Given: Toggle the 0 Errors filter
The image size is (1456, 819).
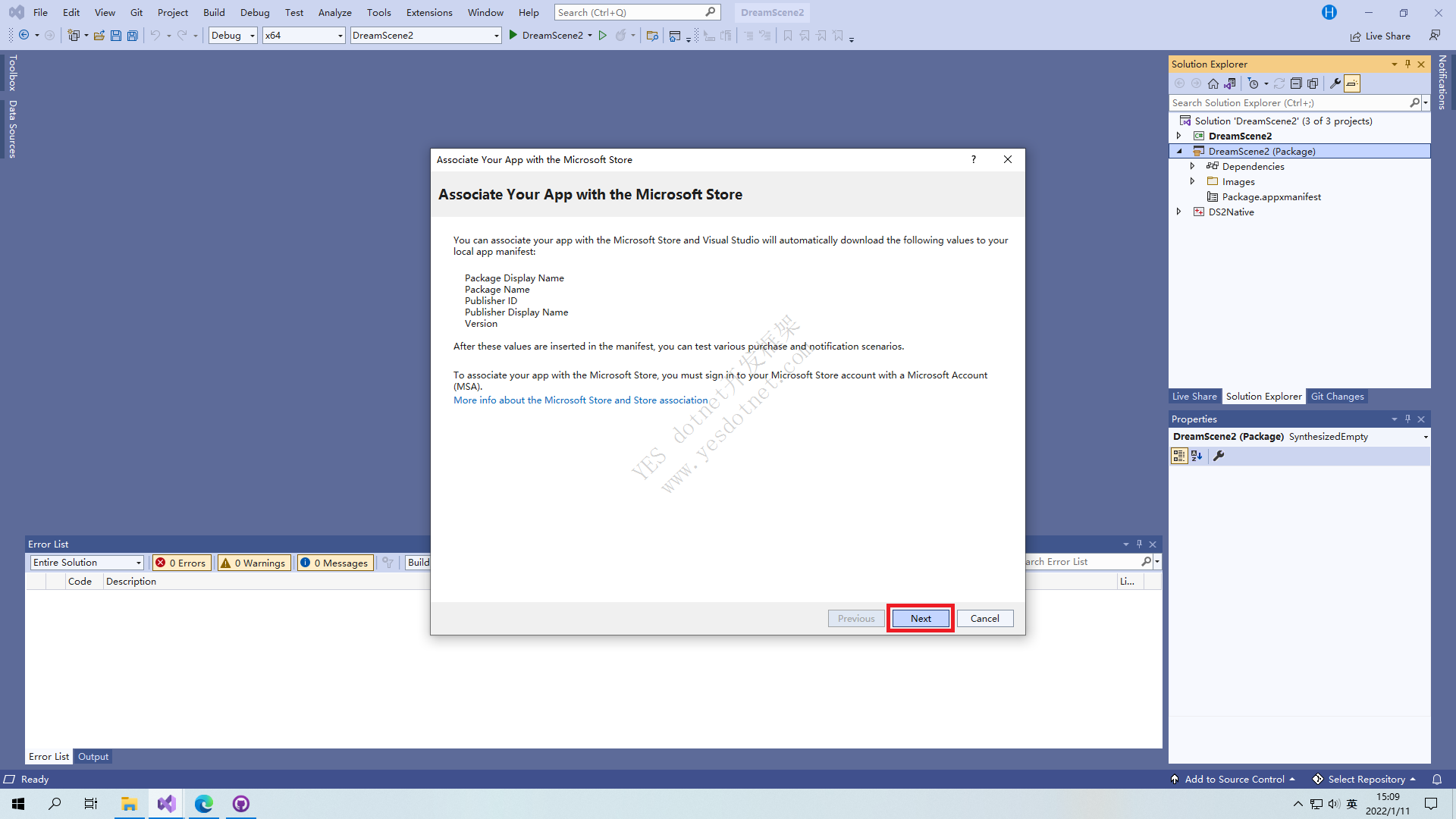Looking at the screenshot, I should pos(182,563).
